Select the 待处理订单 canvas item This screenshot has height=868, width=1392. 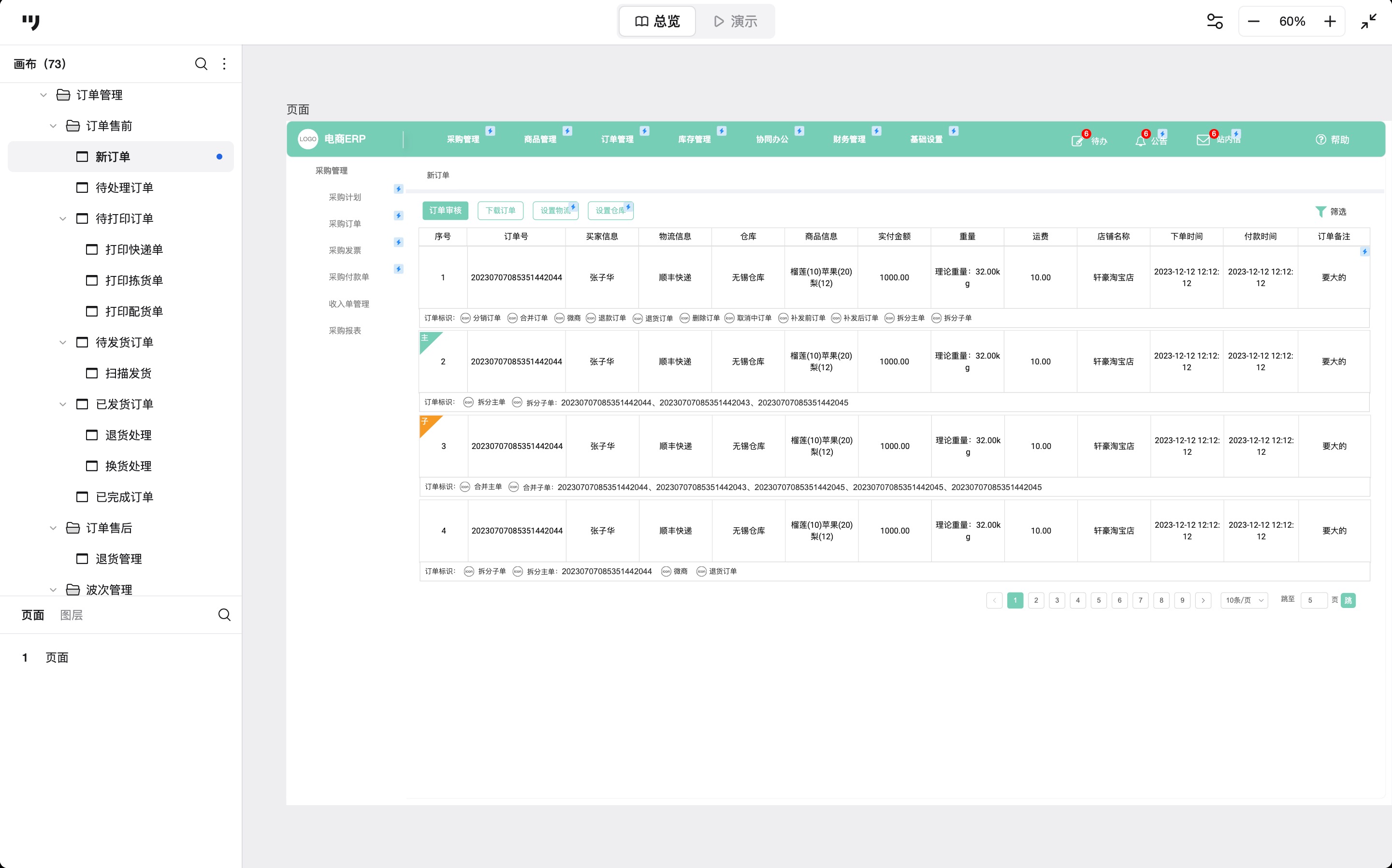tap(124, 188)
